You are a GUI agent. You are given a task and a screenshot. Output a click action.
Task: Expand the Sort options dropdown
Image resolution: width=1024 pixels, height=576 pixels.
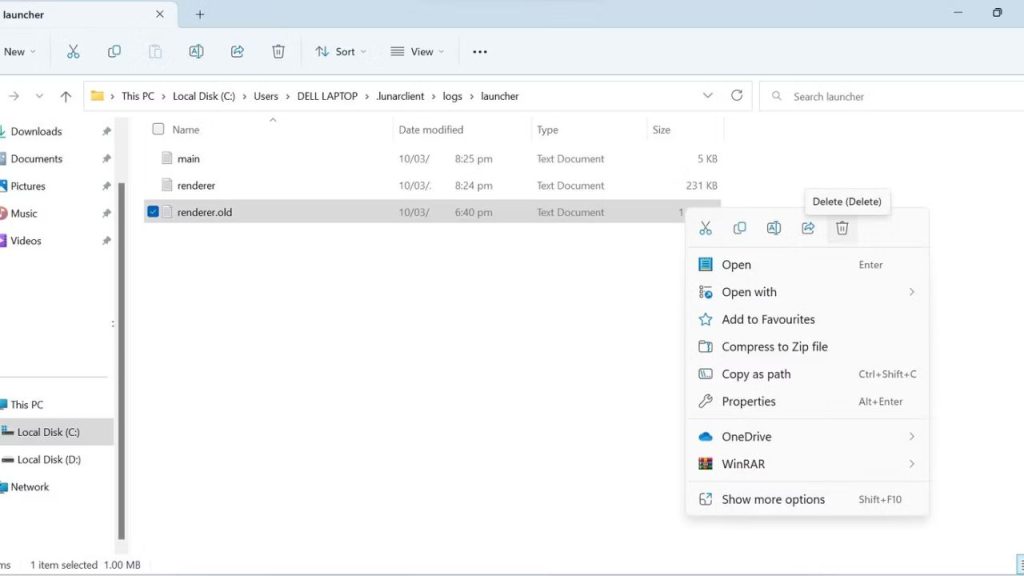click(340, 51)
